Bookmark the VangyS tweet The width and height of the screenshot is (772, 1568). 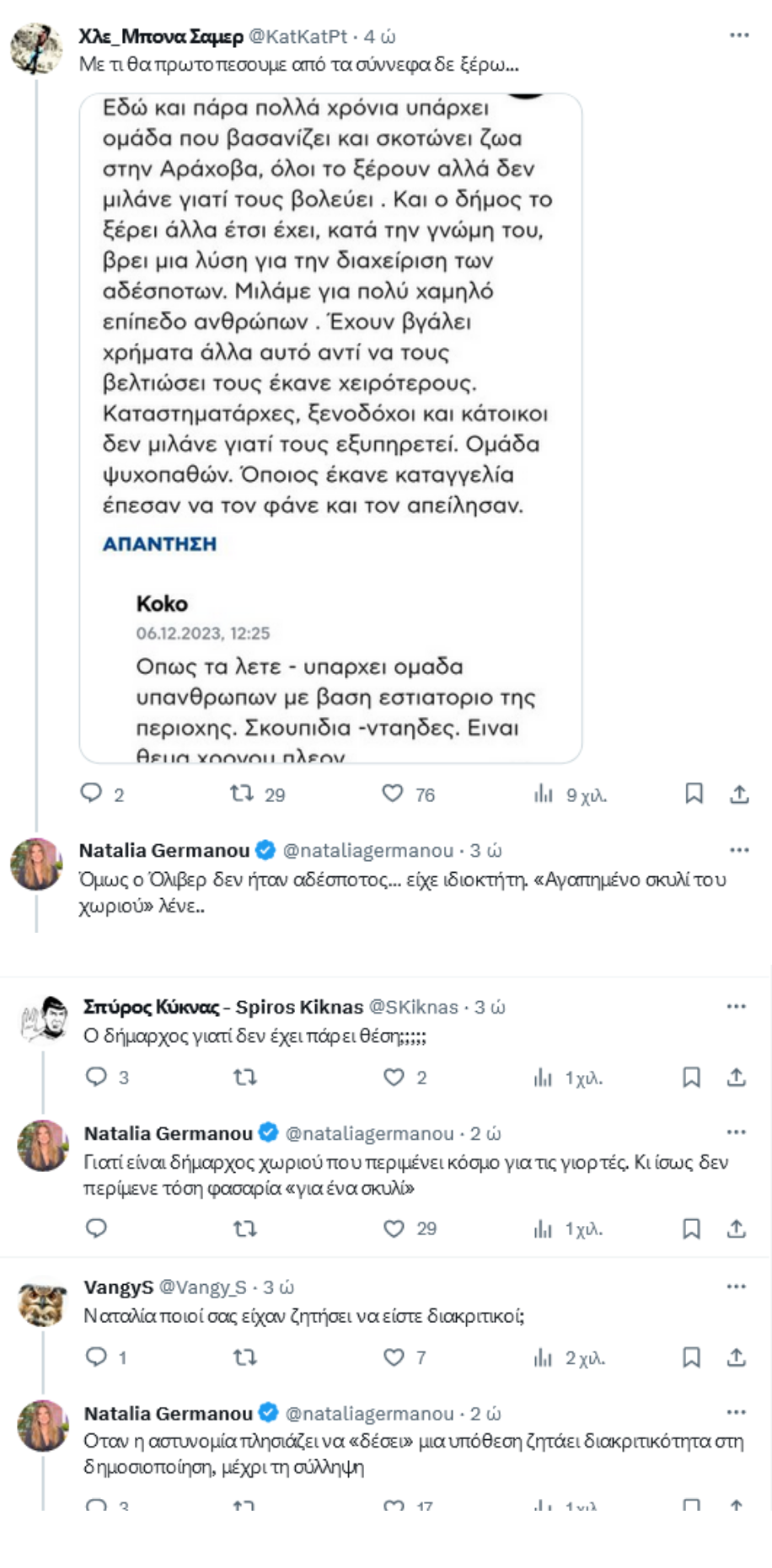pyautogui.click(x=691, y=1357)
